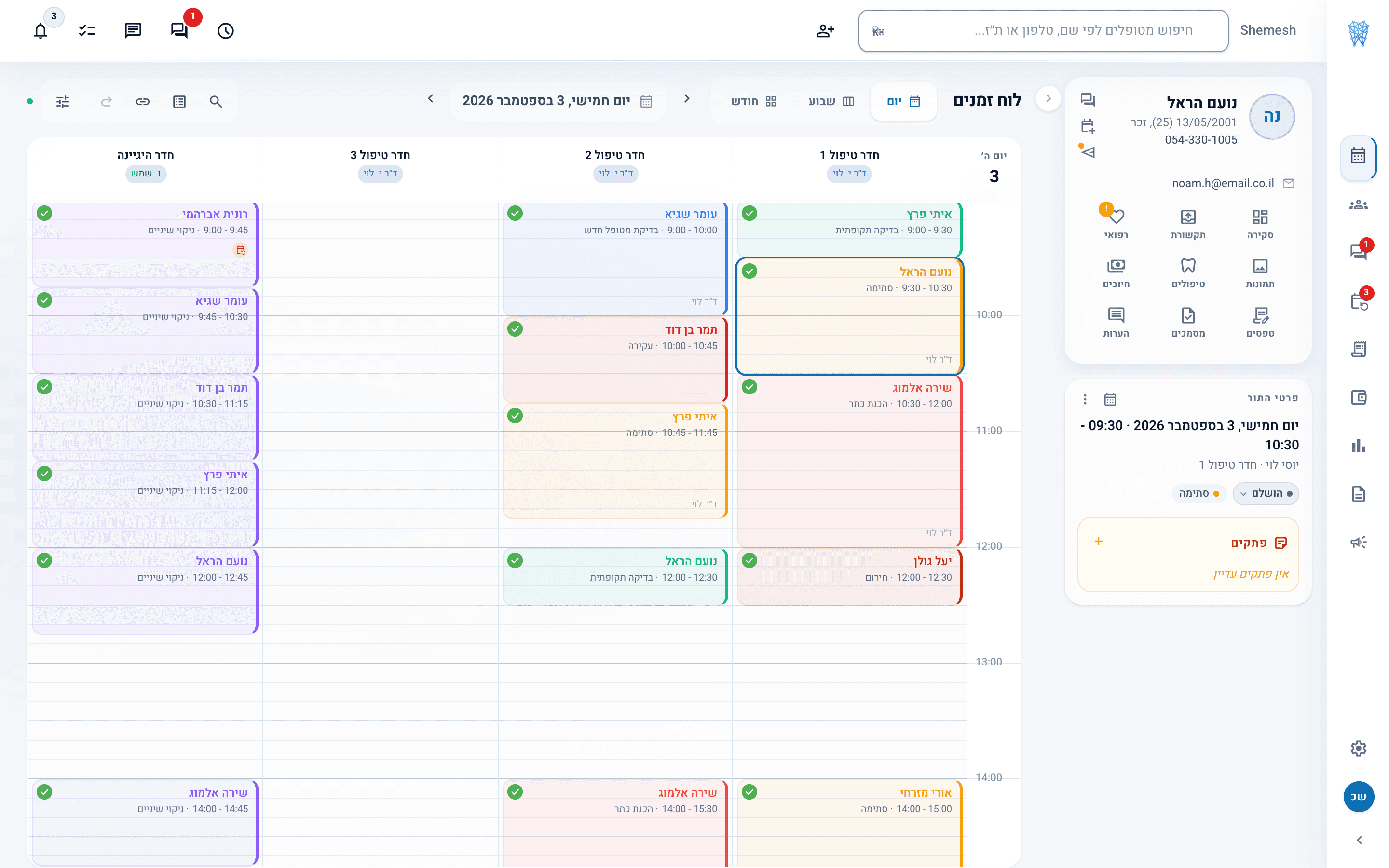The height and width of the screenshot is (868, 1389).
Task: Open settings gear in sidebar
Action: click(x=1358, y=748)
